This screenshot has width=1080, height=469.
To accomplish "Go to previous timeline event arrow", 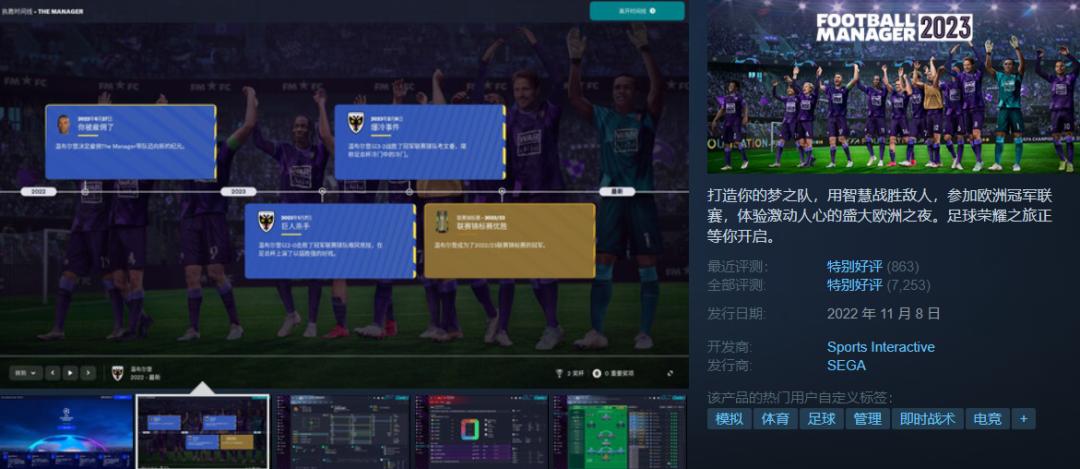I will coord(53,373).
